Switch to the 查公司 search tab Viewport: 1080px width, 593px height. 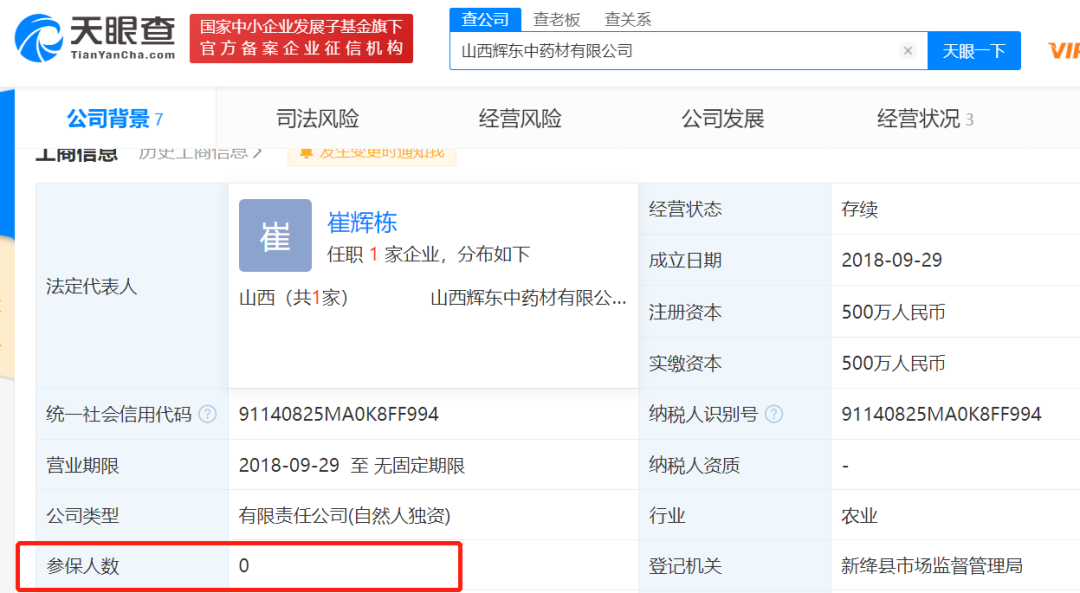click(x=485, y=19)
